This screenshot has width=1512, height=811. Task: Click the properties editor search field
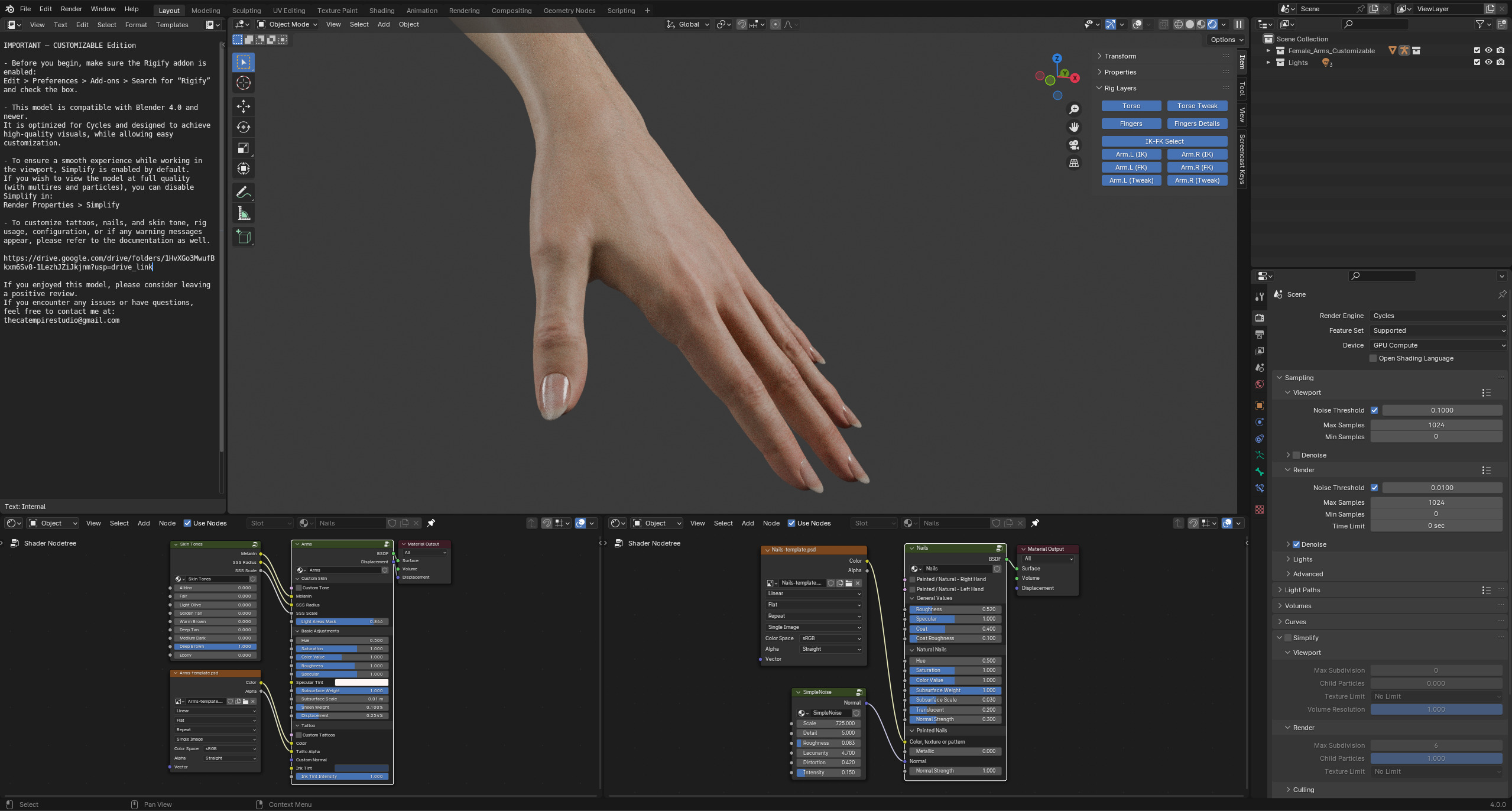pos(1381,276)
